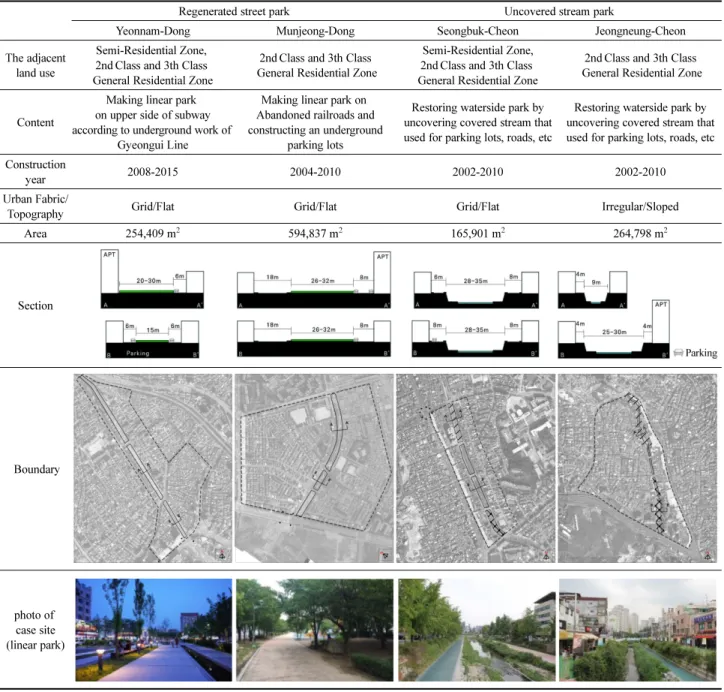
Task: Select Munjeong-Dong 'Grid/Flat' cell
Action: point(315,206)
